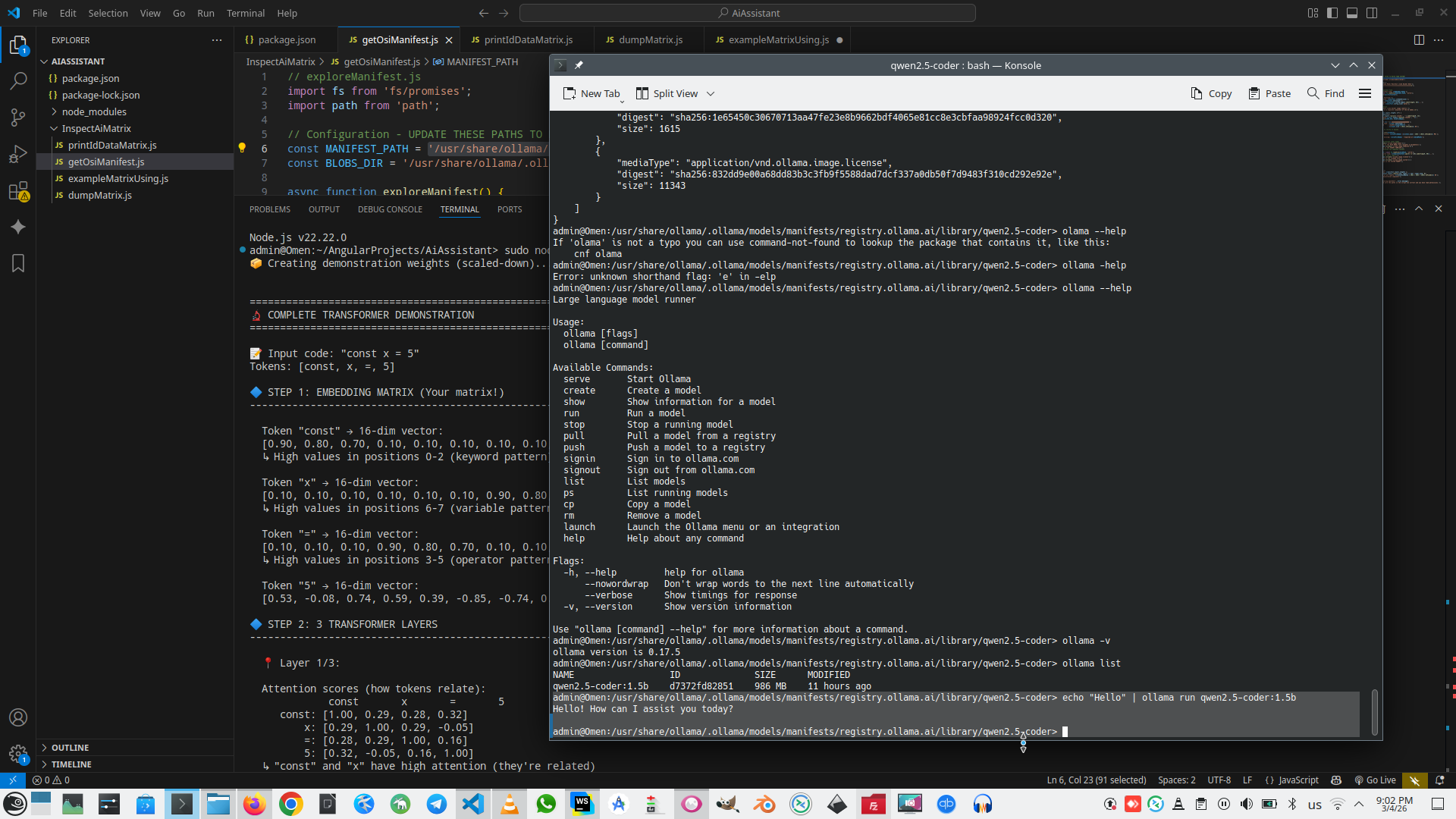Open the Terminal menu
The width and height of the screenshot is (1456, 819).
[246, 13]
